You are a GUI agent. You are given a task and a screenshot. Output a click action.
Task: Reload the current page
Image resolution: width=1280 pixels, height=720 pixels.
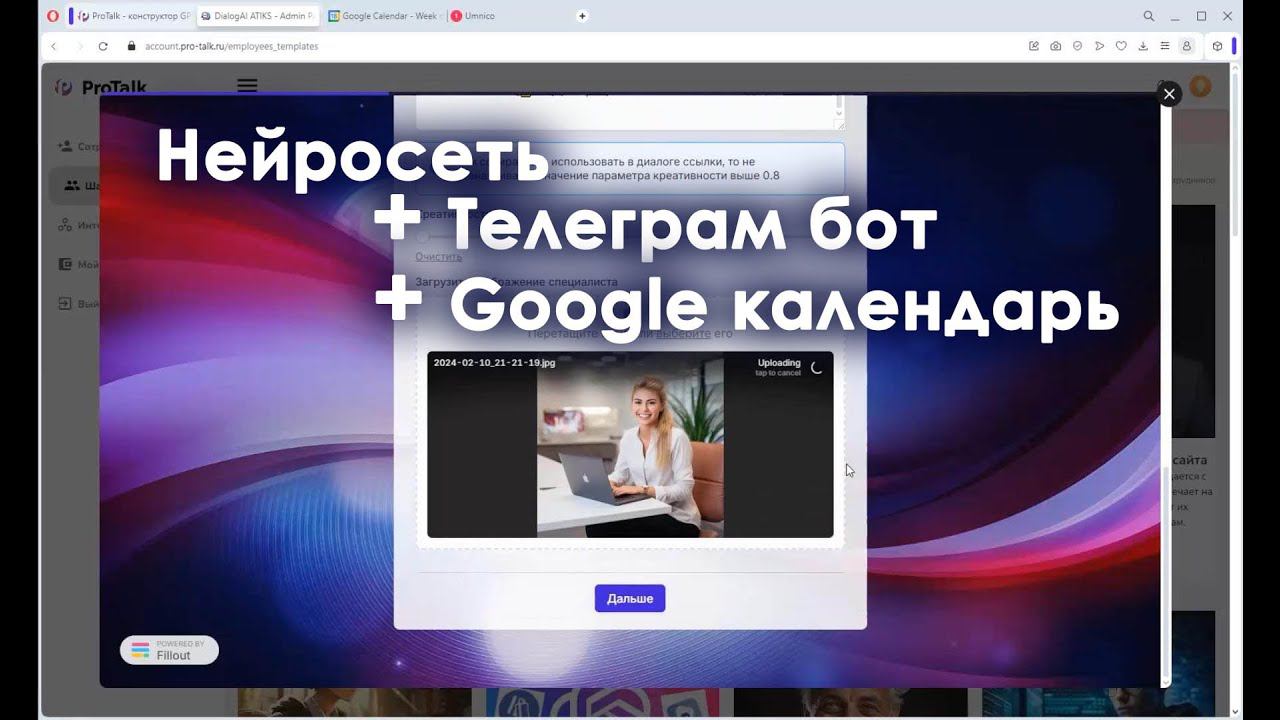pyautogui.click(x=103, y=46)
